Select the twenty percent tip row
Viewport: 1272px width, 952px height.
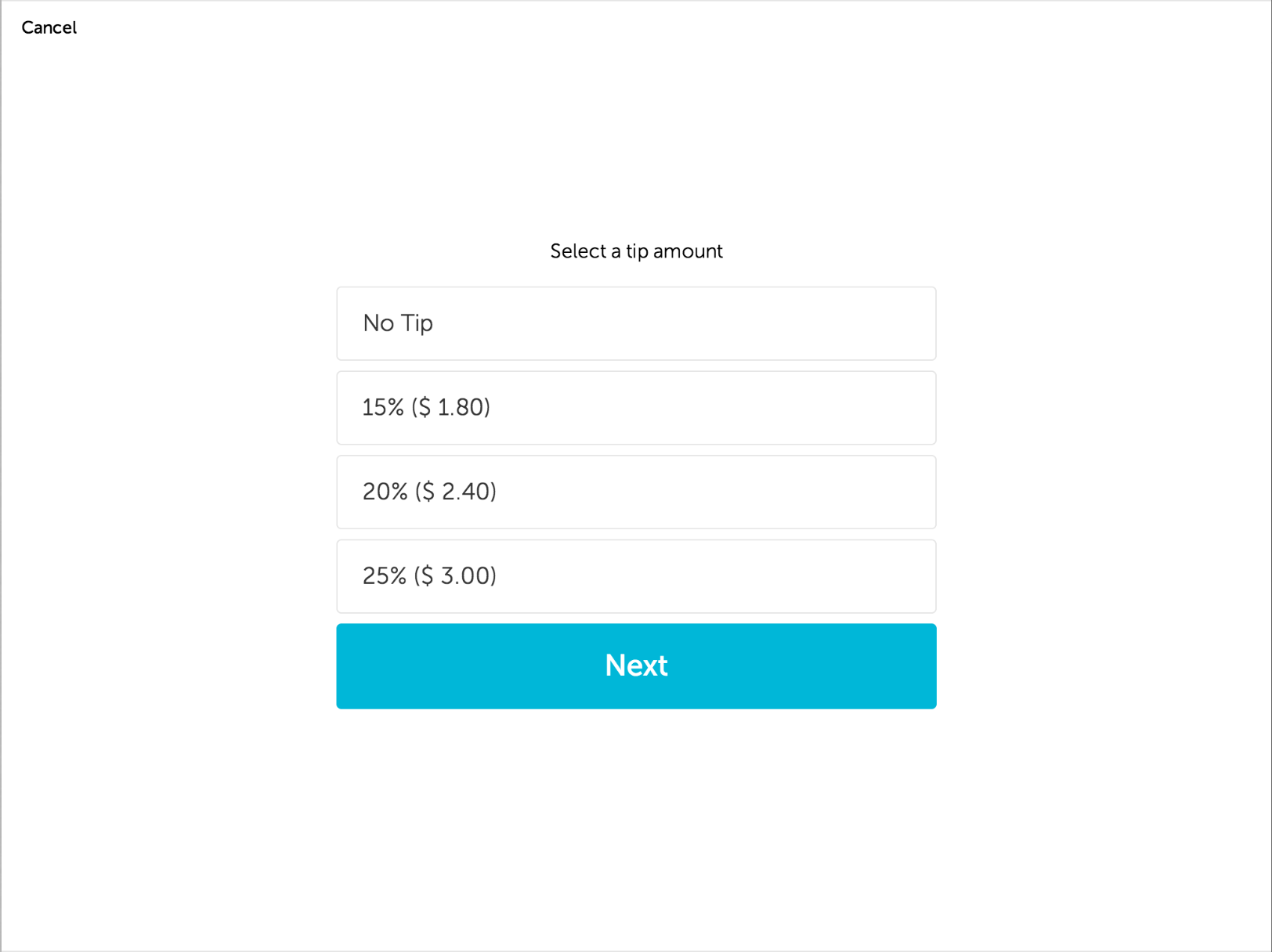pyautogui.click(x=635, y=492)
